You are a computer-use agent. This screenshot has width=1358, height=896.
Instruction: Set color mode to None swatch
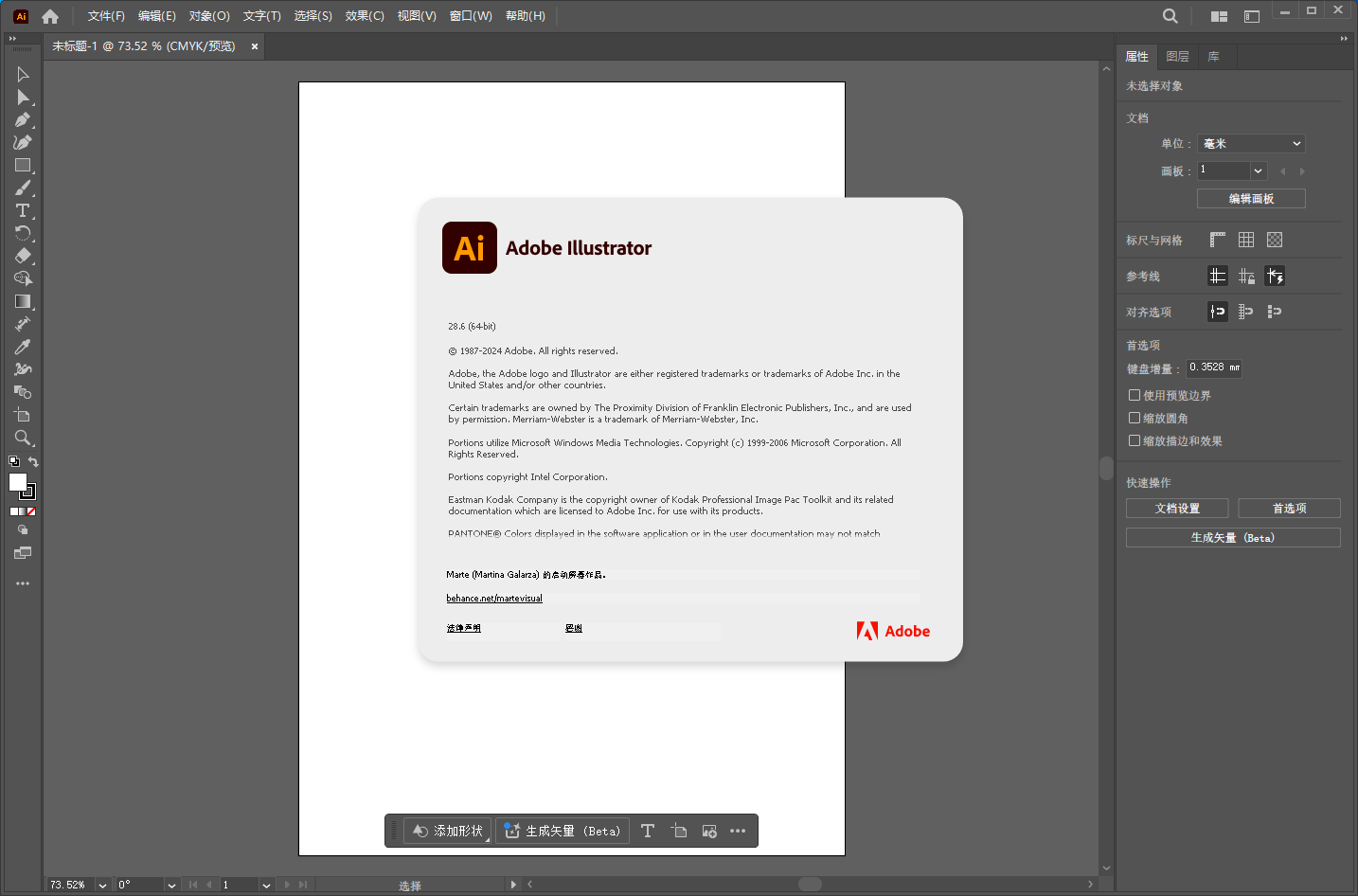(x=31, y=511)
